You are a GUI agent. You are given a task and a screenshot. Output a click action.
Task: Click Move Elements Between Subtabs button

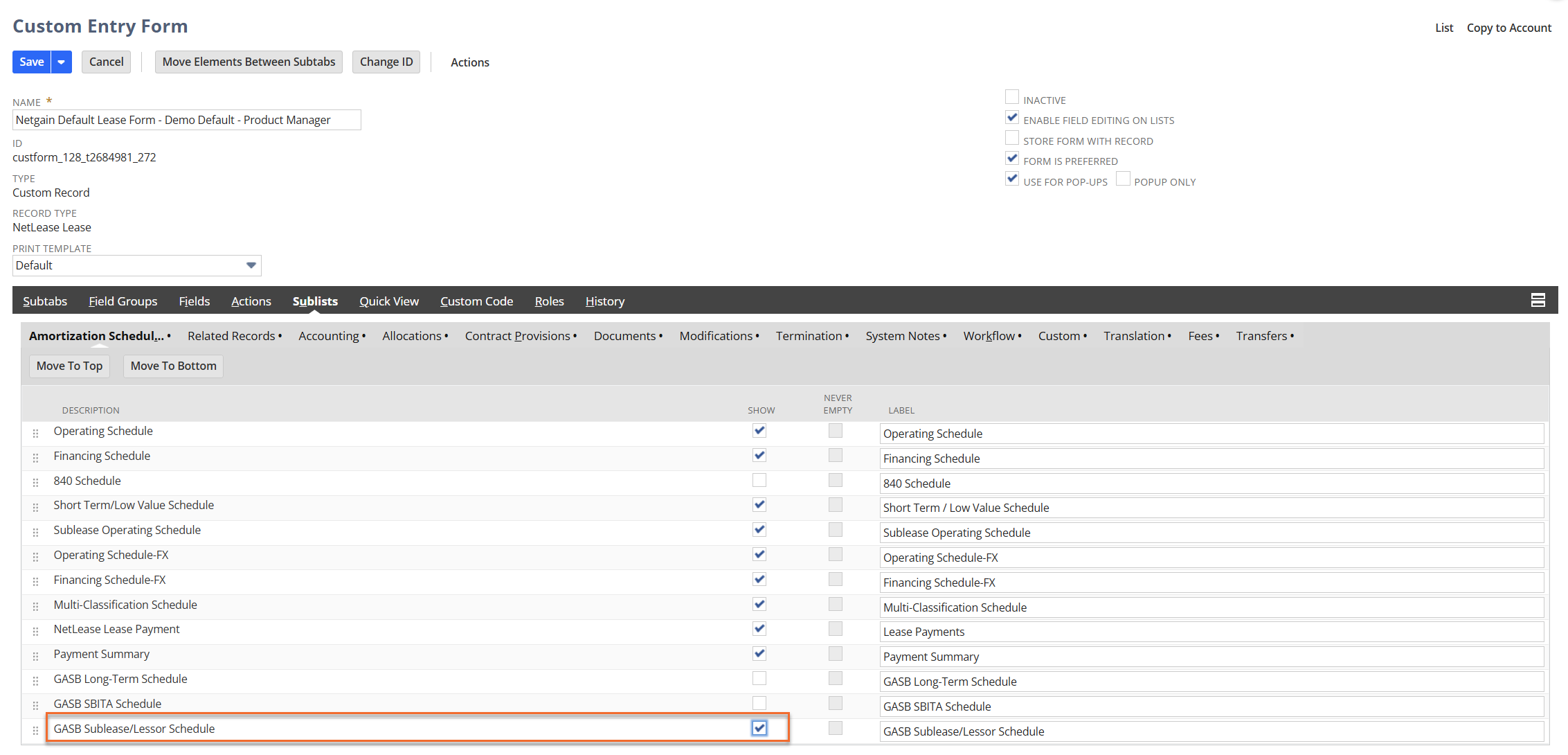pos(249,62)
